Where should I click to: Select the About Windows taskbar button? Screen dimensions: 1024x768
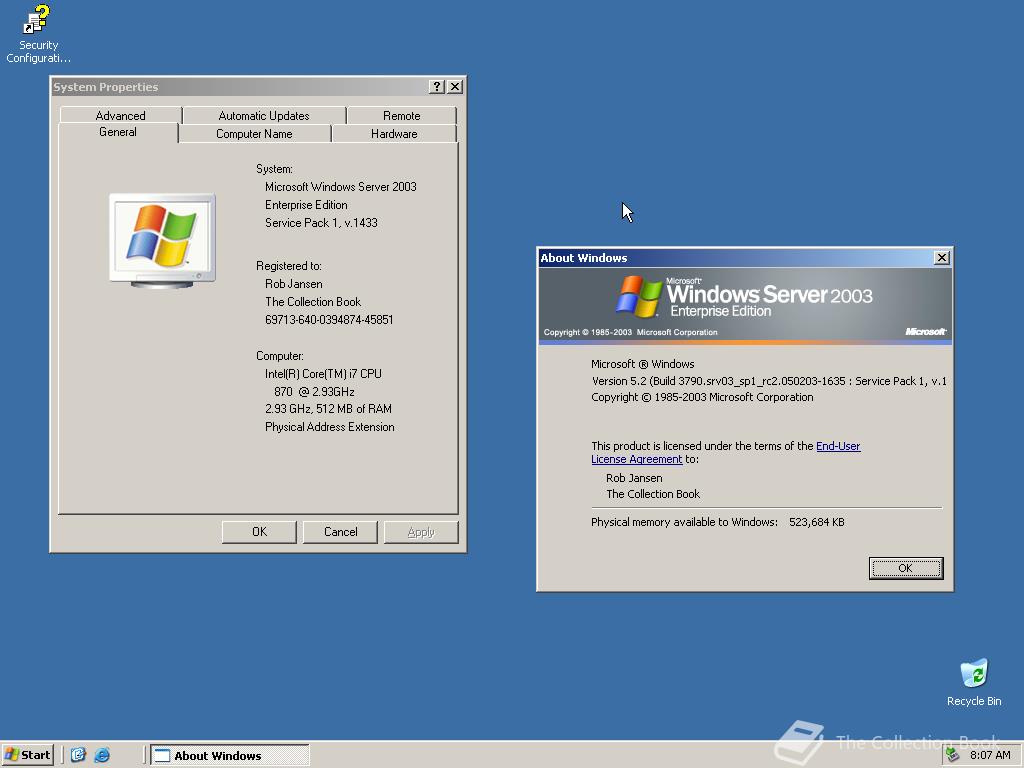click(x=230, y=755)
